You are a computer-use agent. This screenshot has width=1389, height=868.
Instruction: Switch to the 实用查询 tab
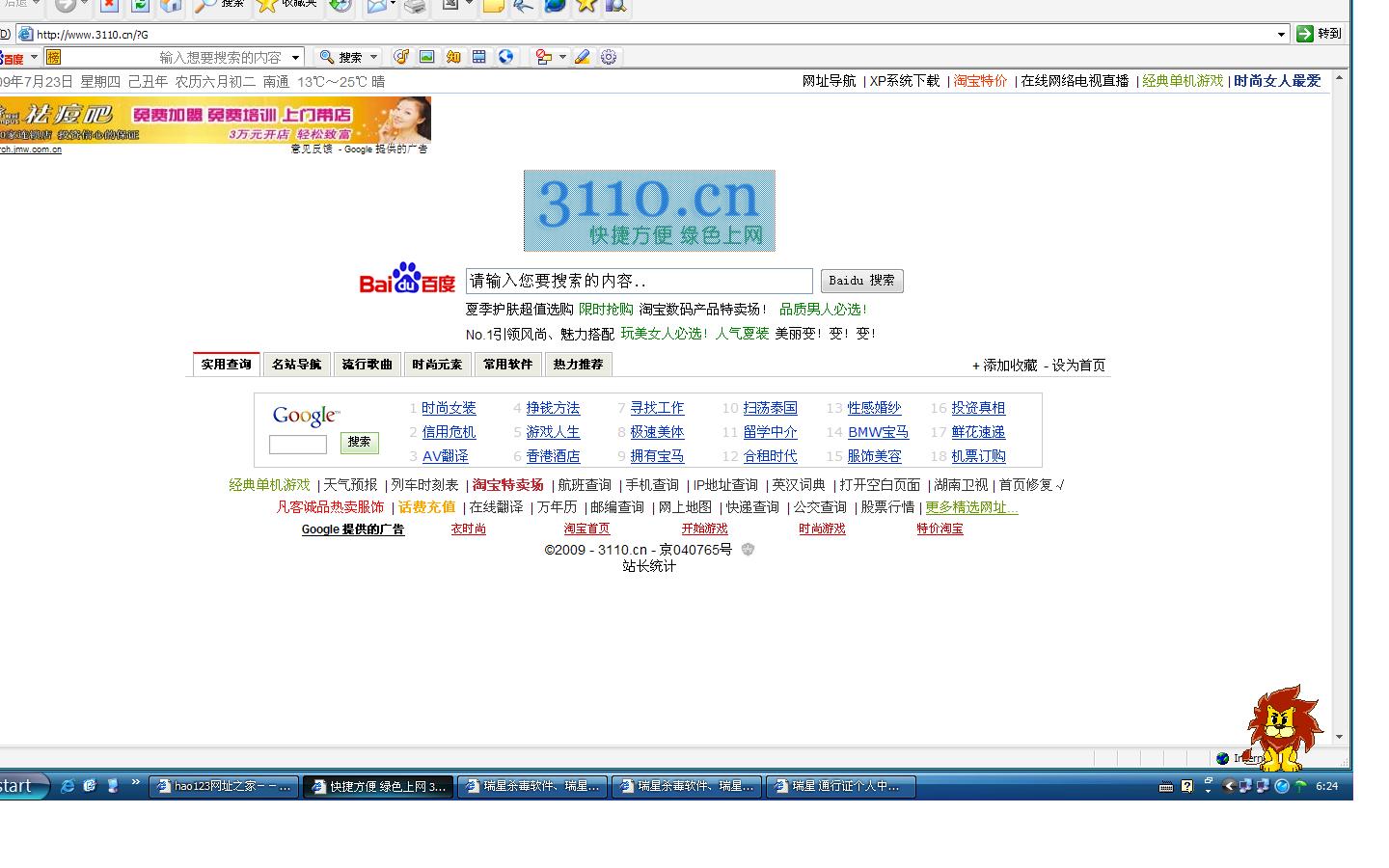(x=227, y=365)
